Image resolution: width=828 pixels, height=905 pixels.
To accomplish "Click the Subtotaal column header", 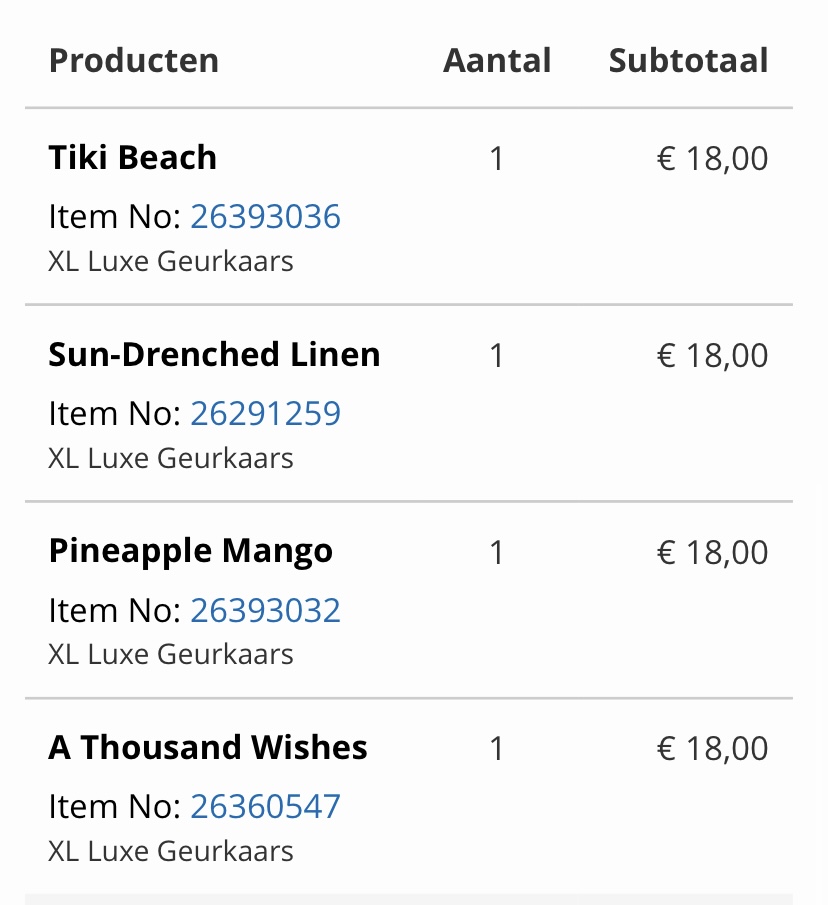I will (x=688, y=60).
